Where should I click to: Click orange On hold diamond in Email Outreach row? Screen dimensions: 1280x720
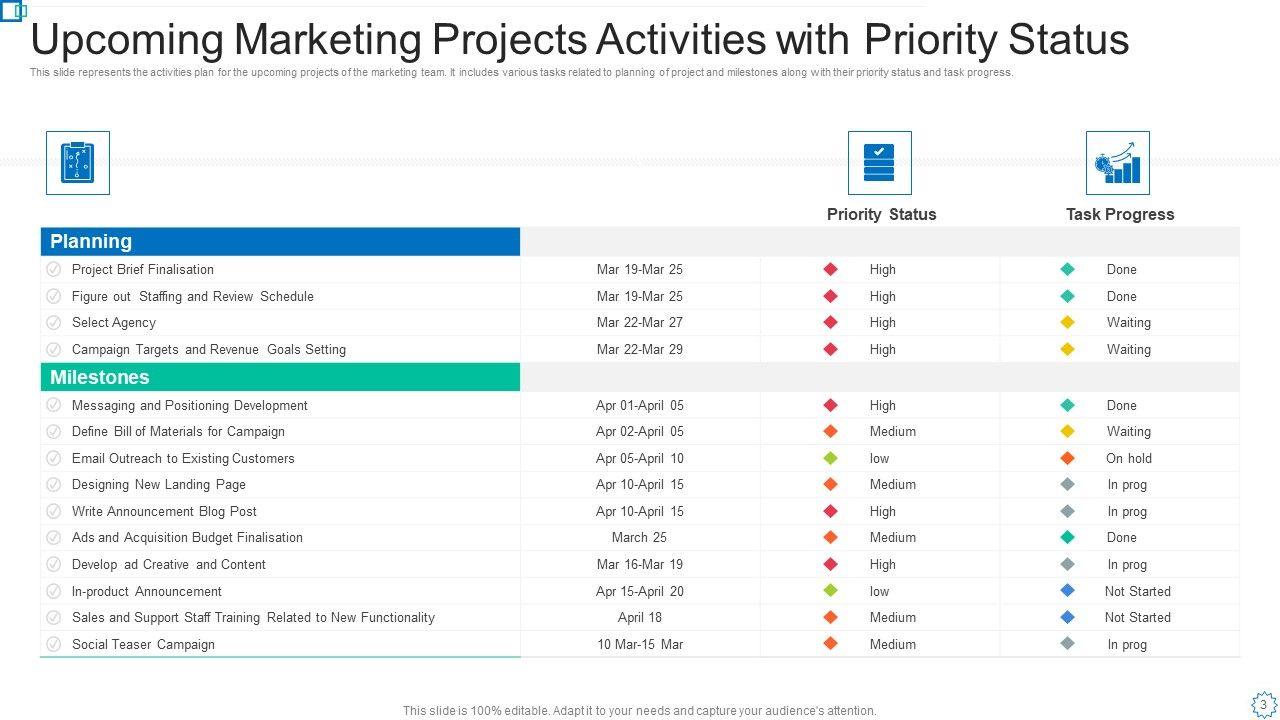(1067, 458)
